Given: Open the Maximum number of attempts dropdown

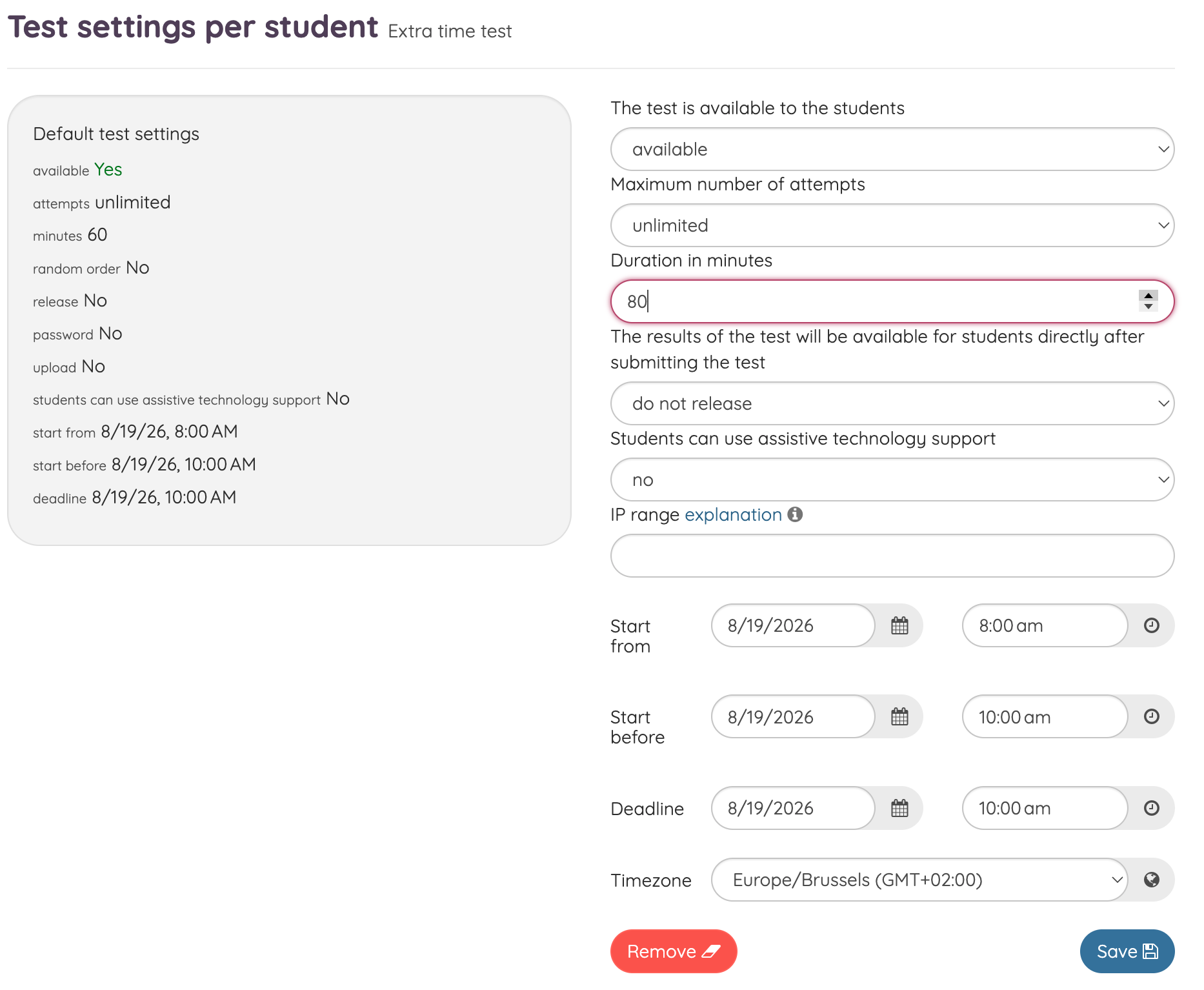Looking at the screenshot, I should (892, 225).
